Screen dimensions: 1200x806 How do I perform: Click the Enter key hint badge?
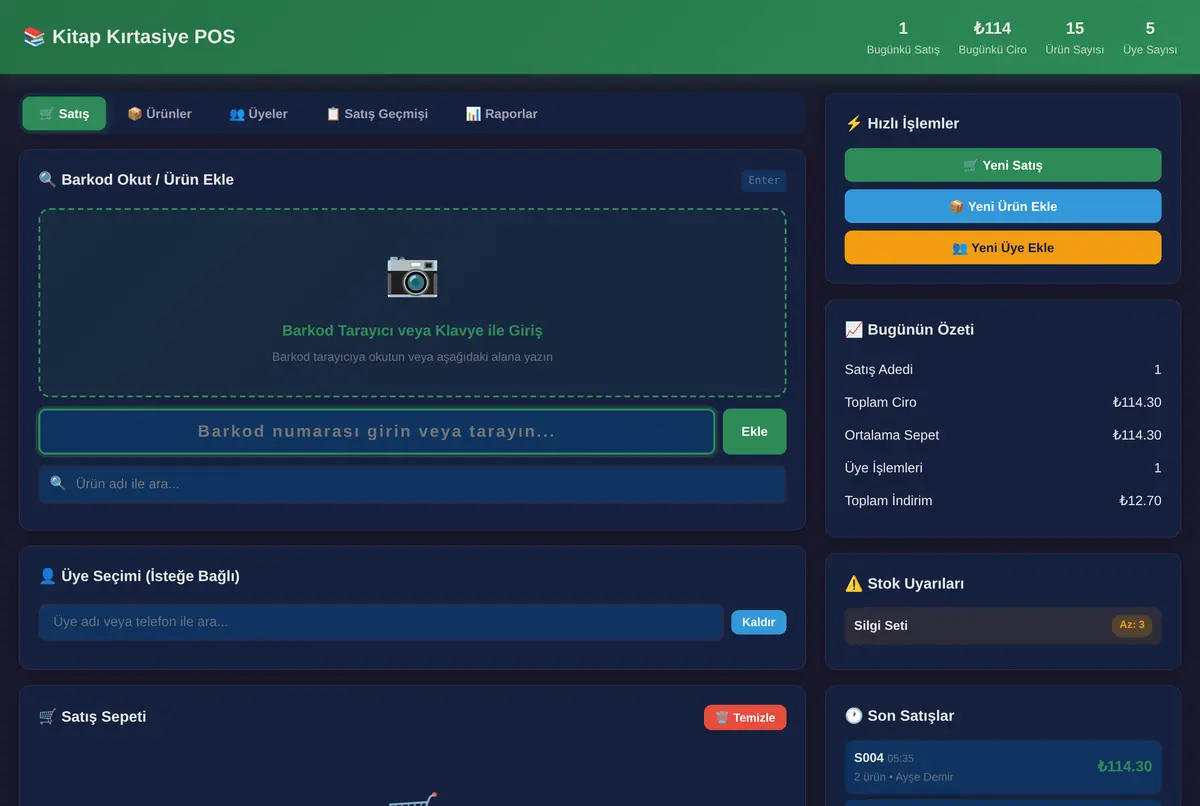[764, 181]
